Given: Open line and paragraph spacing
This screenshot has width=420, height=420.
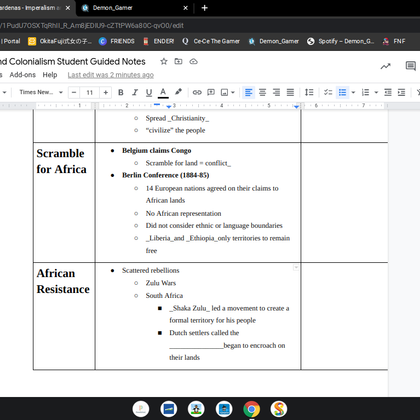Looking at the screenshot, I should coord(309,92).
